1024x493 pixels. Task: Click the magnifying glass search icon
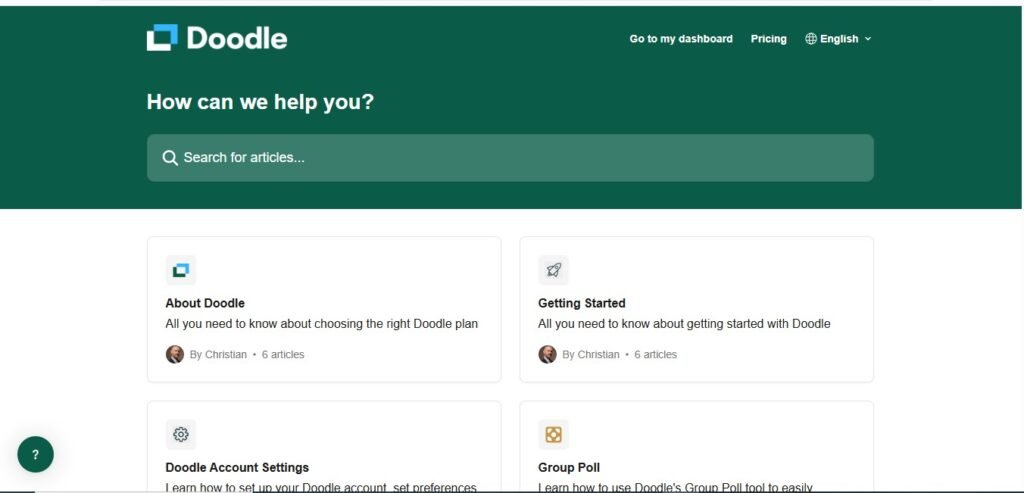click(170, 158)
